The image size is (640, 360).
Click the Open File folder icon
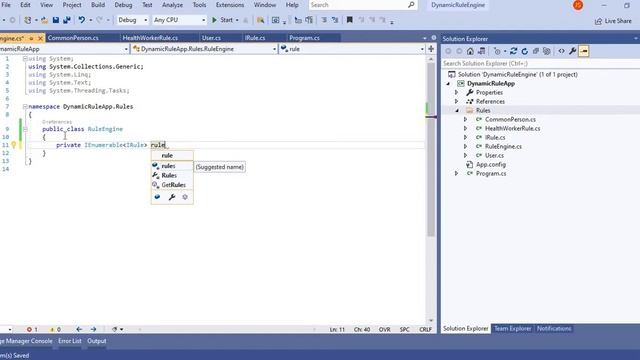[44, 20]
